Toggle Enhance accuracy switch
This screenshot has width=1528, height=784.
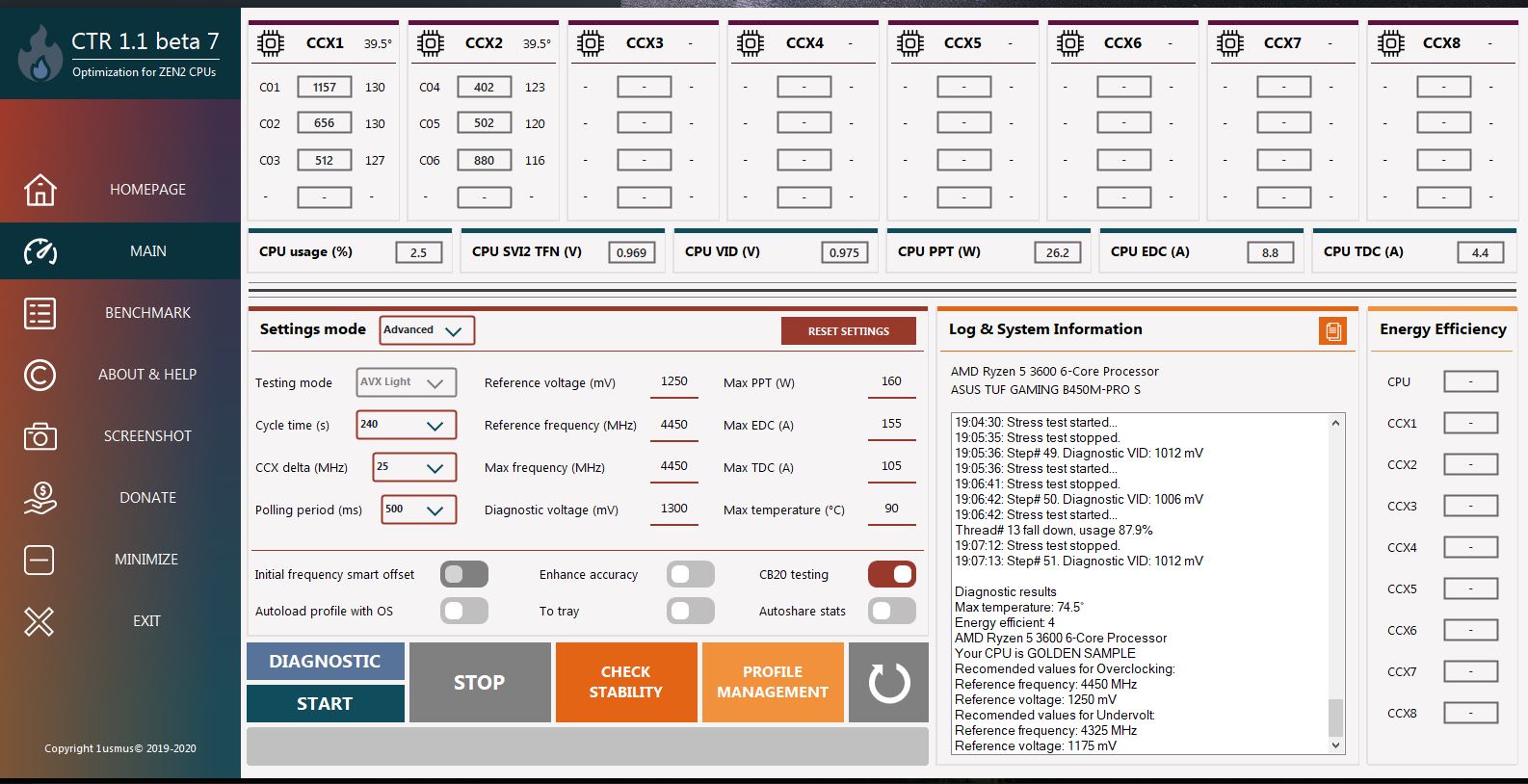pos(691,575)
